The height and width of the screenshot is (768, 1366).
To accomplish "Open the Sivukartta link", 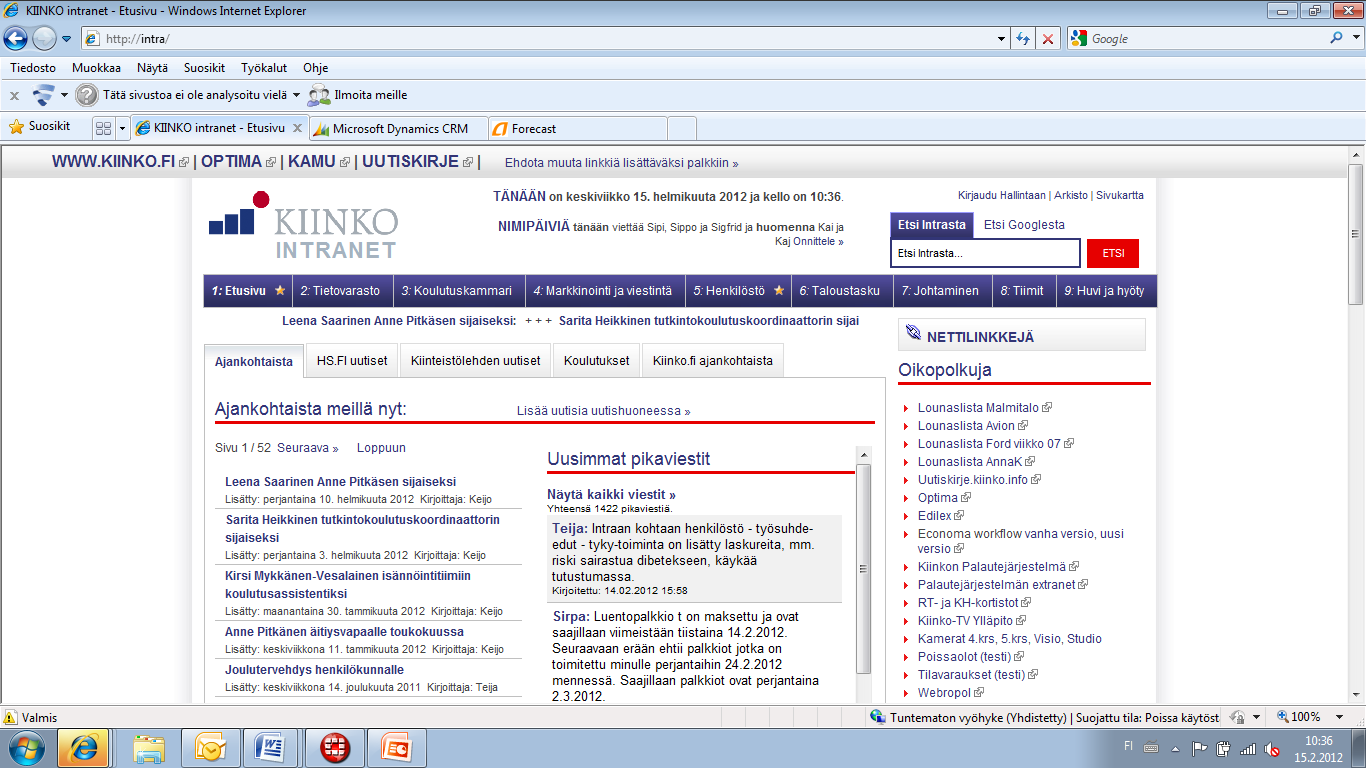I will coord(1120,196).
